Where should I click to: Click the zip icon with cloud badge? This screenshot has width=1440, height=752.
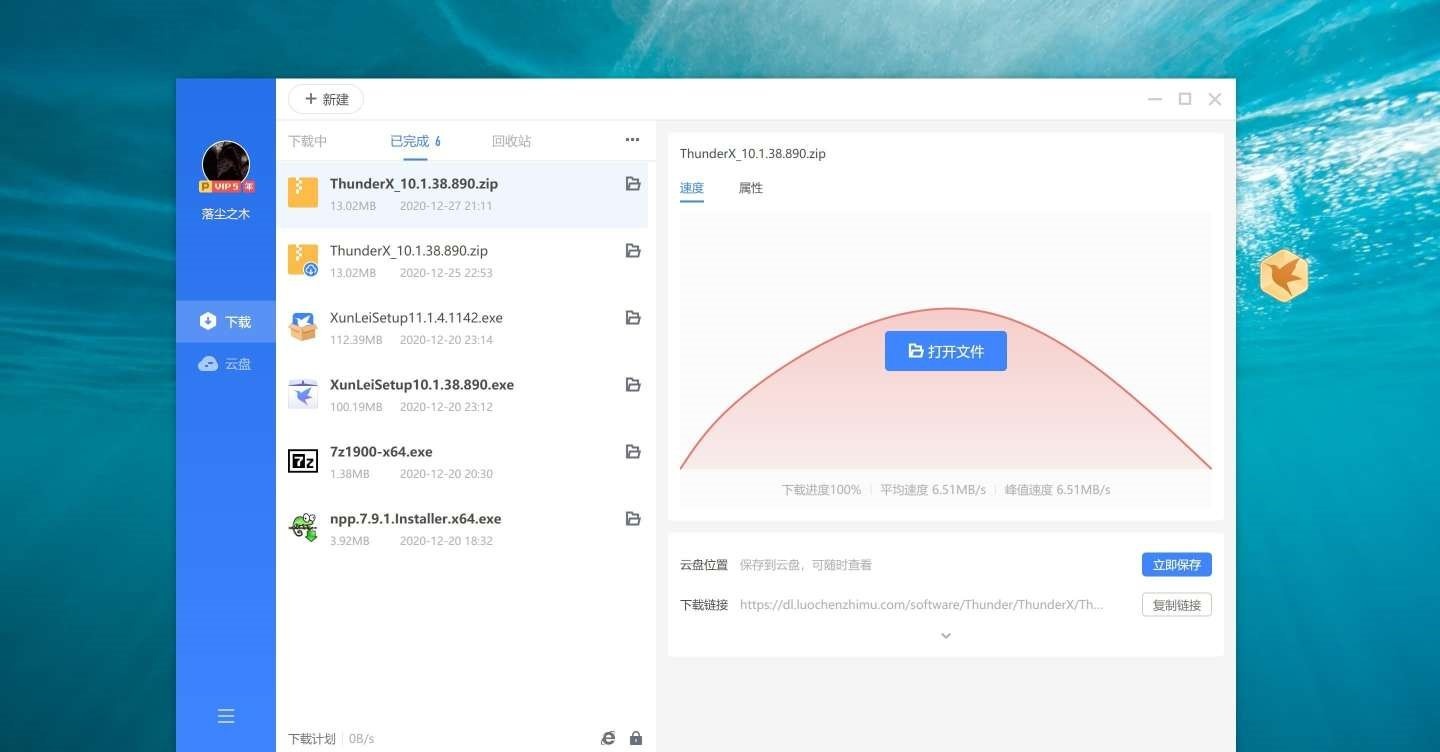pos(303,260)
